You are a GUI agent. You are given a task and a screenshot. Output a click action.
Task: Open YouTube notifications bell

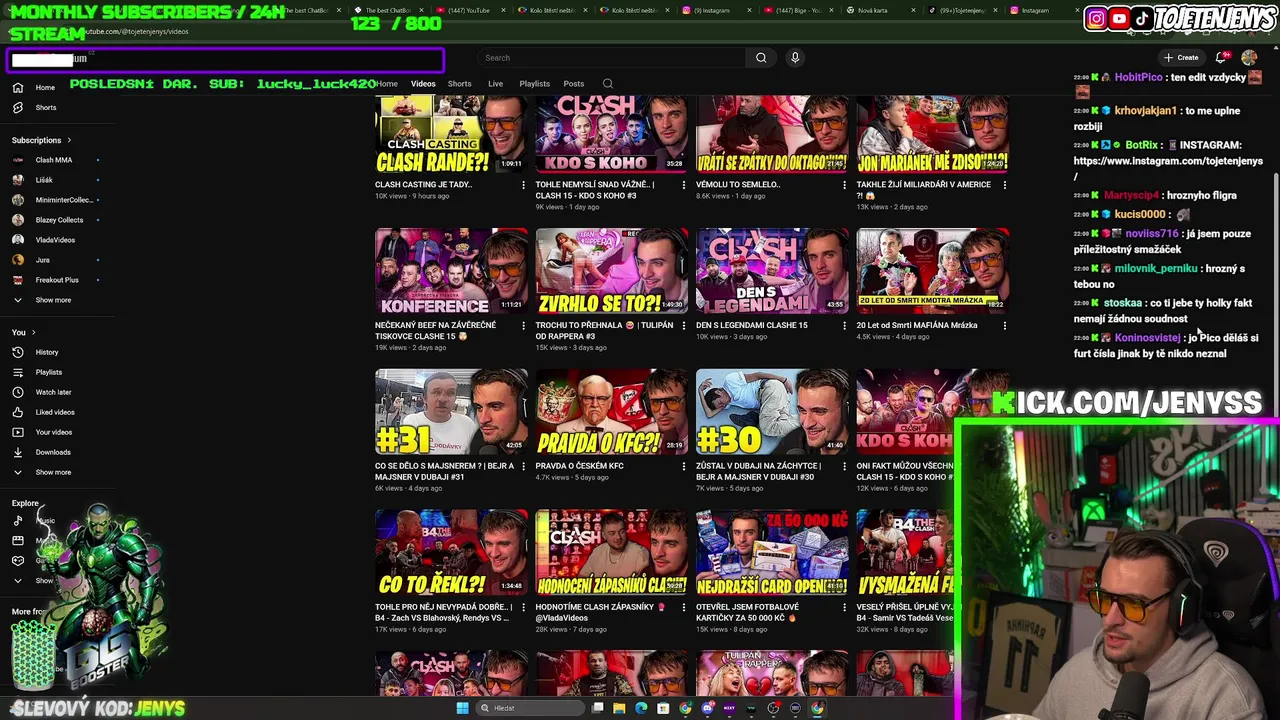click(x=1221, y=58)
